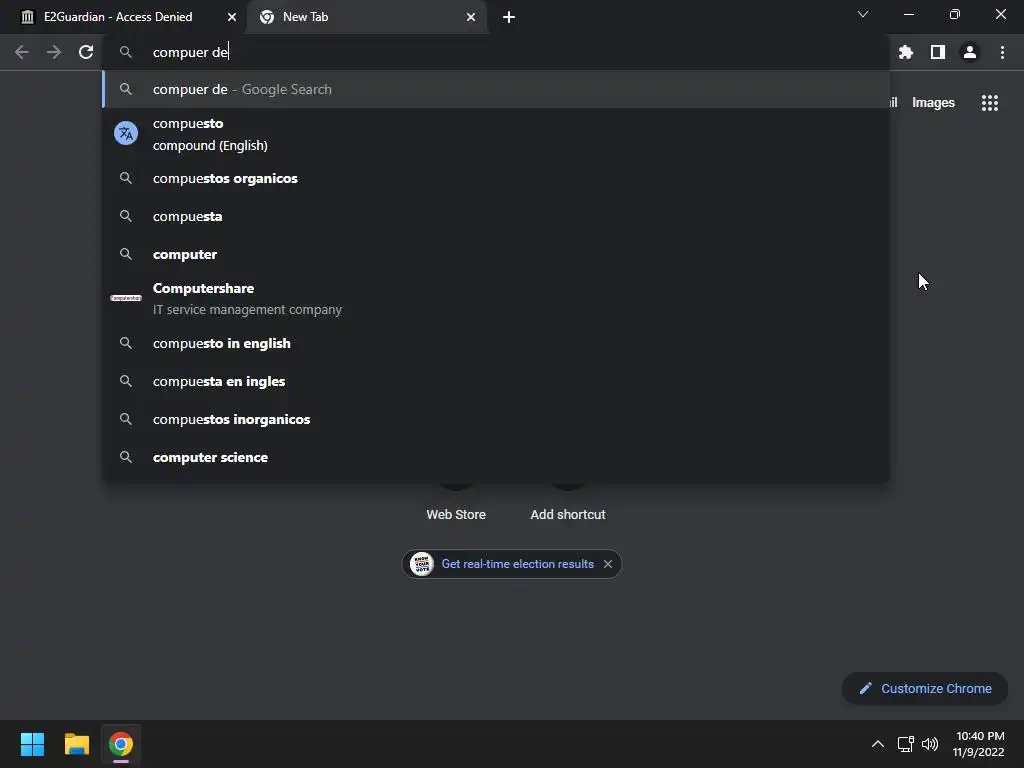Click the 'Know your vote' election badge icon
The height and width of the screenshot is (768, 1024).
[x=422, y=564]
